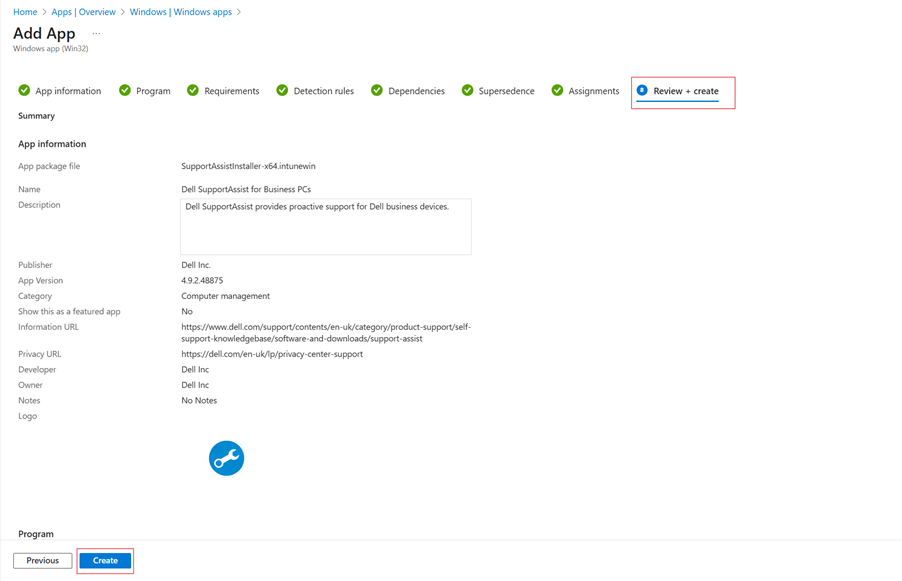Click the green check icon on Assignments
The image size is (902, 581).
tap(560, 90)
